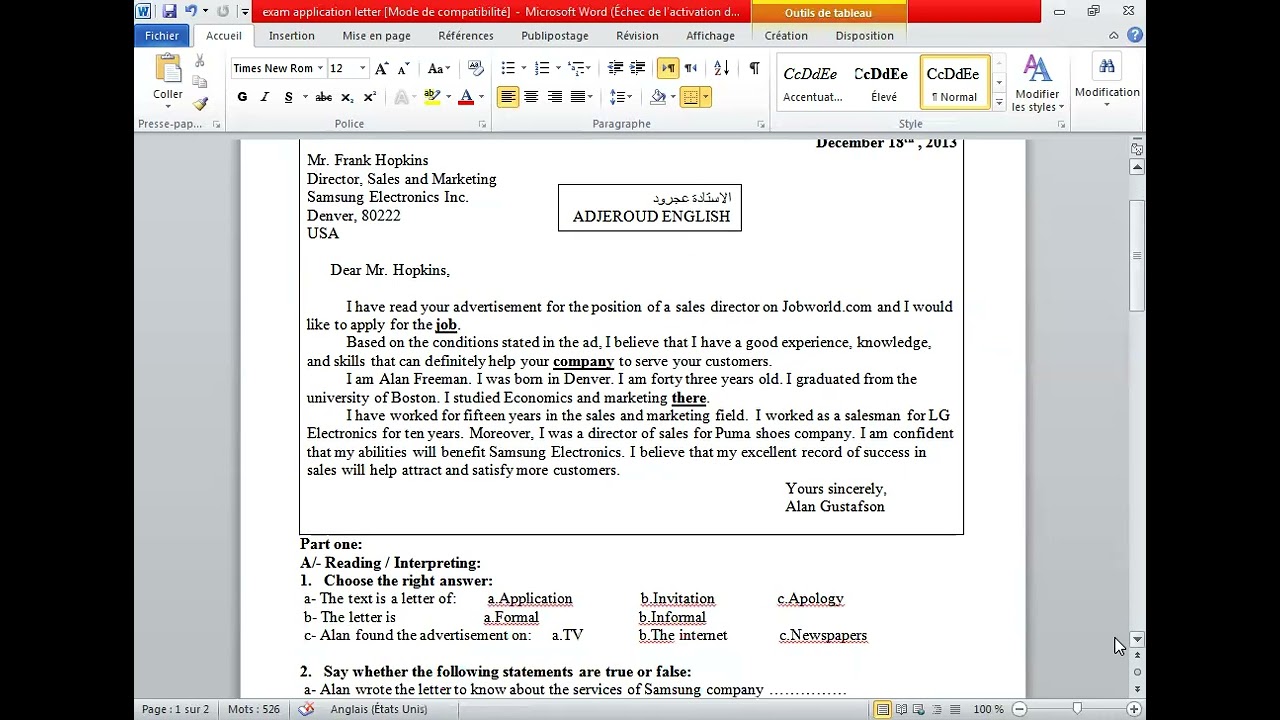
Task: Sort the selection alphabetically
Action: pyautogui.click(x=722, y=68)
